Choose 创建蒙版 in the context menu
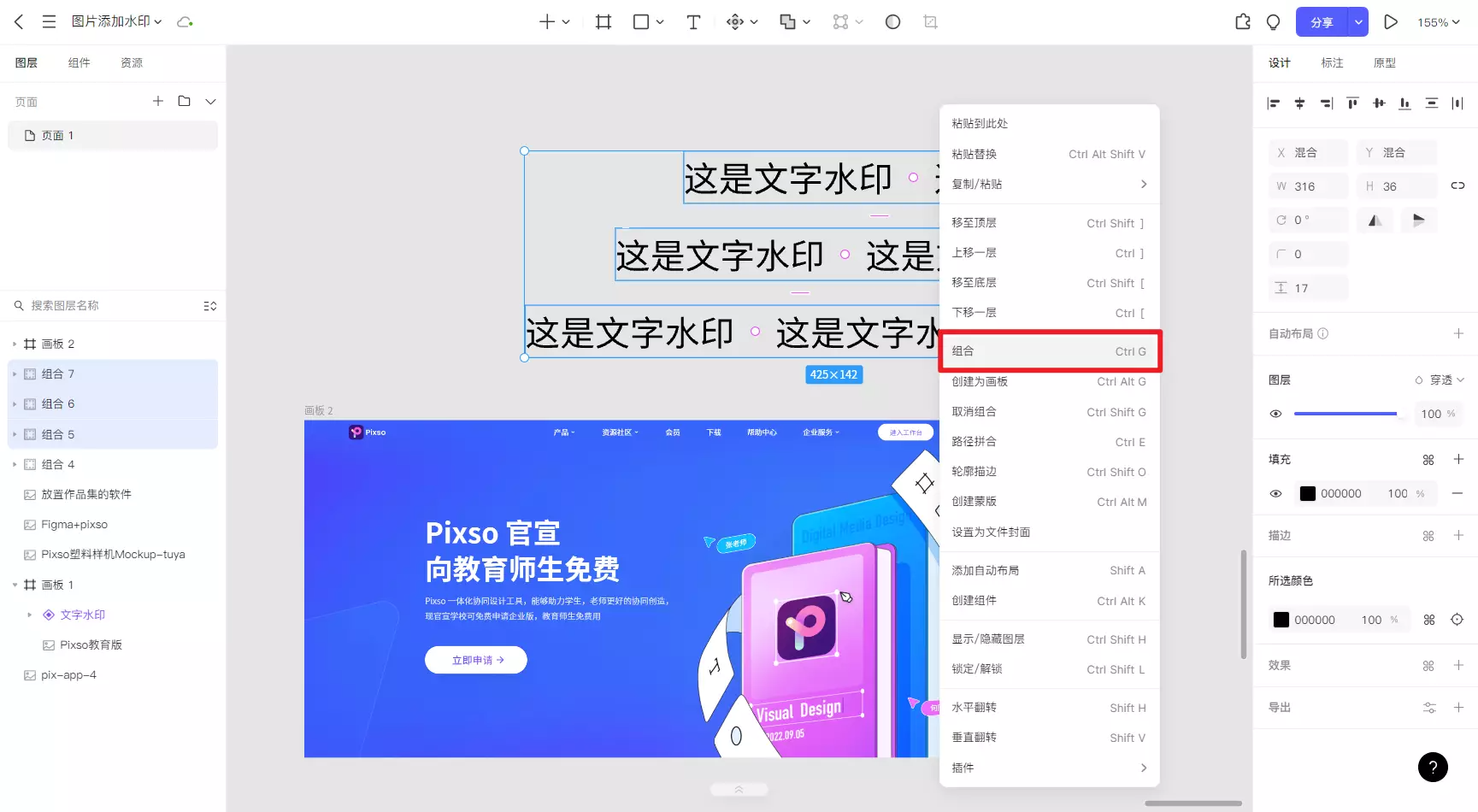1478x812 pixels. coord(1049,502)
